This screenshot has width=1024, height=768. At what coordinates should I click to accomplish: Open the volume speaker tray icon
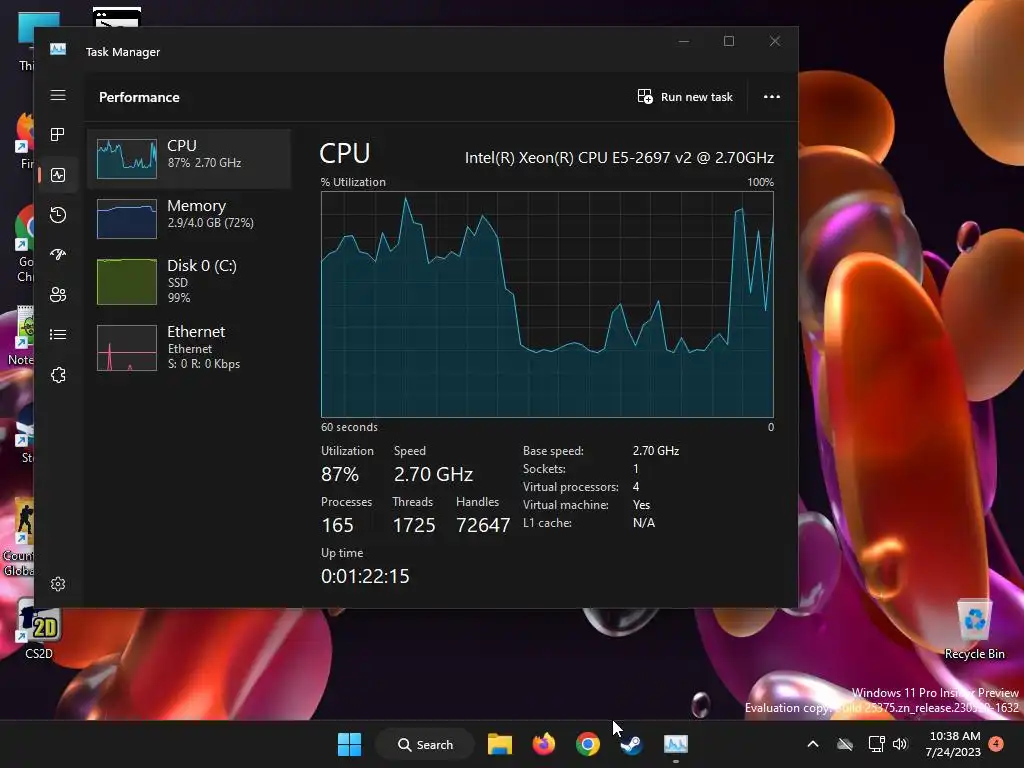click(901, 744)
